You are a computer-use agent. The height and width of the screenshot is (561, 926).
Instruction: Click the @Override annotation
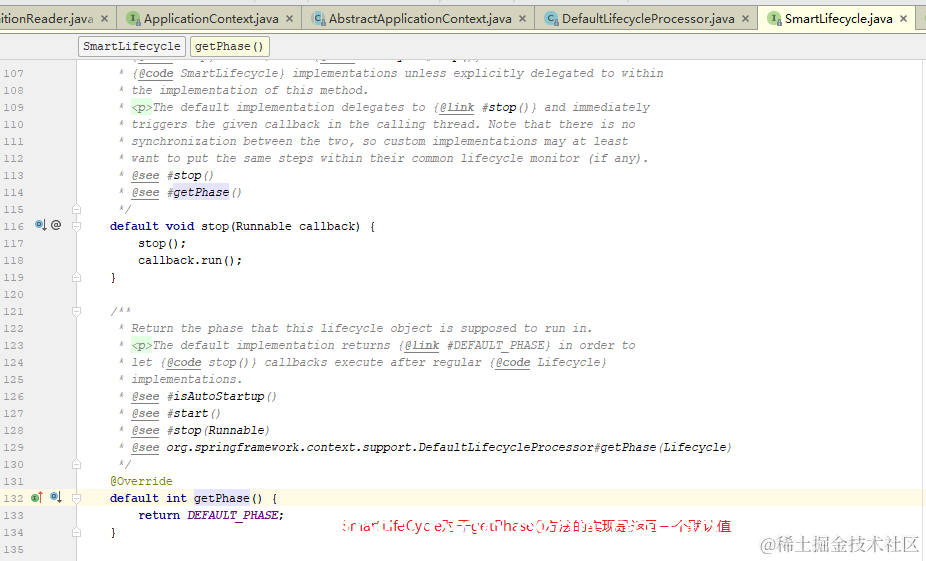point(141,481)
